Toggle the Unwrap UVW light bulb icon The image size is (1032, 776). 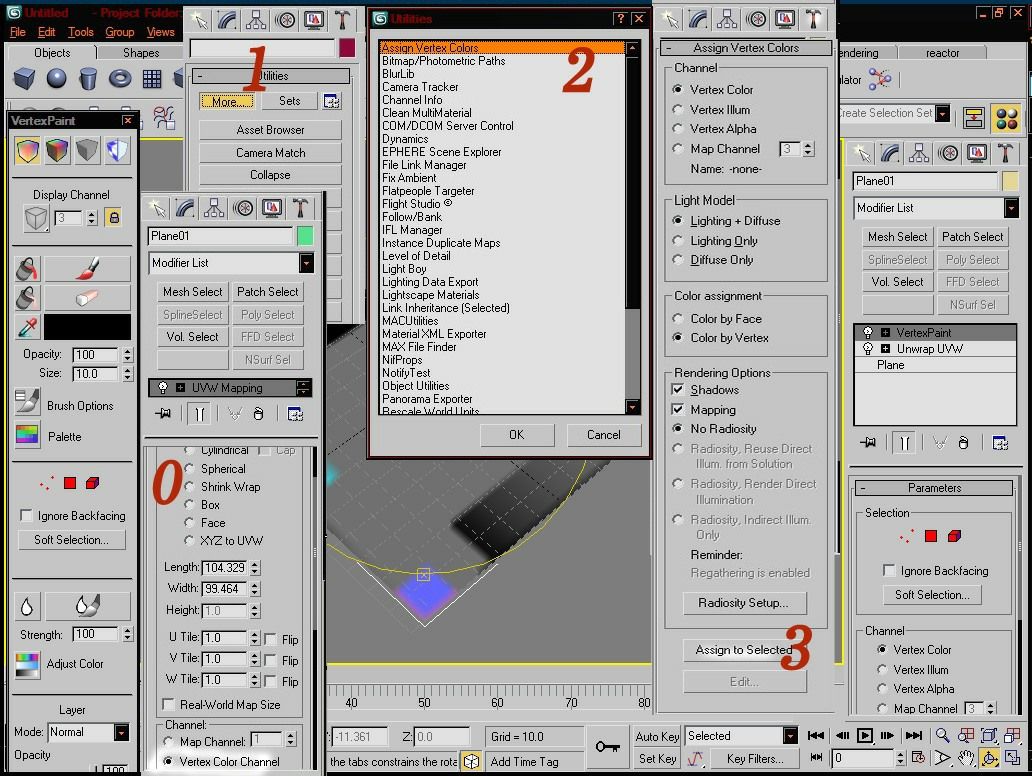(867, 348)
